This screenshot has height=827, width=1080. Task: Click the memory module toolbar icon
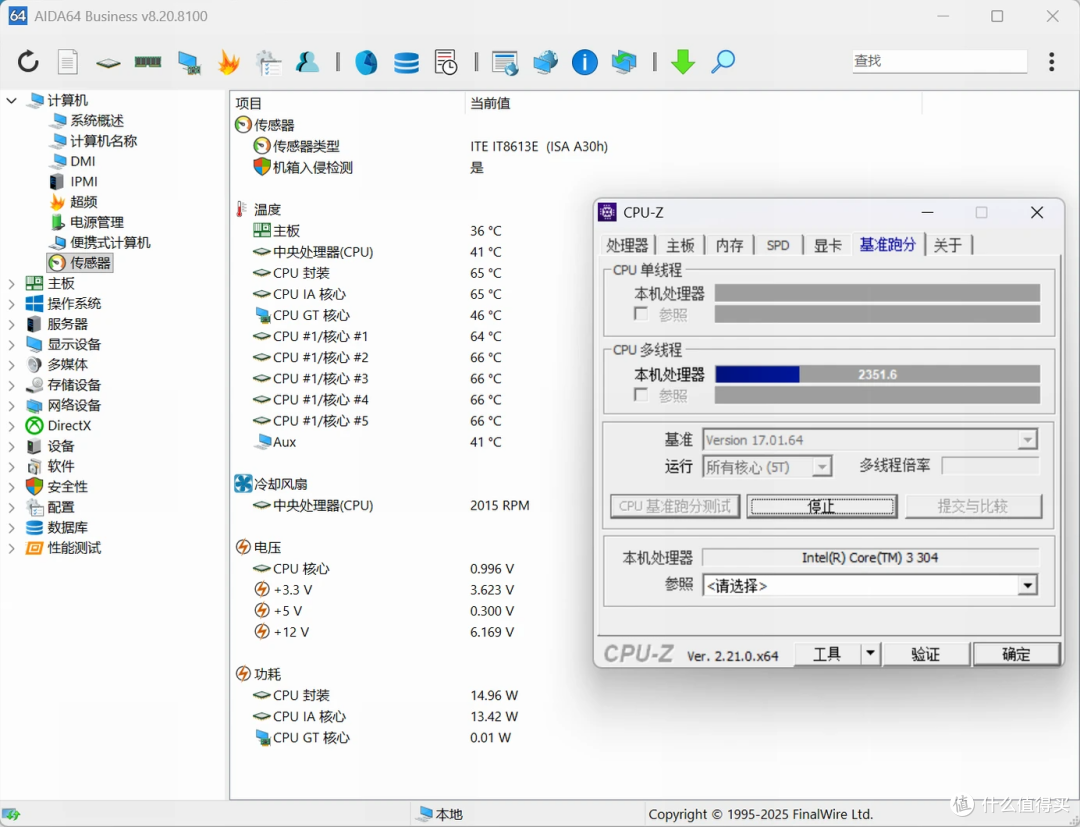click(x=148, y=62)
